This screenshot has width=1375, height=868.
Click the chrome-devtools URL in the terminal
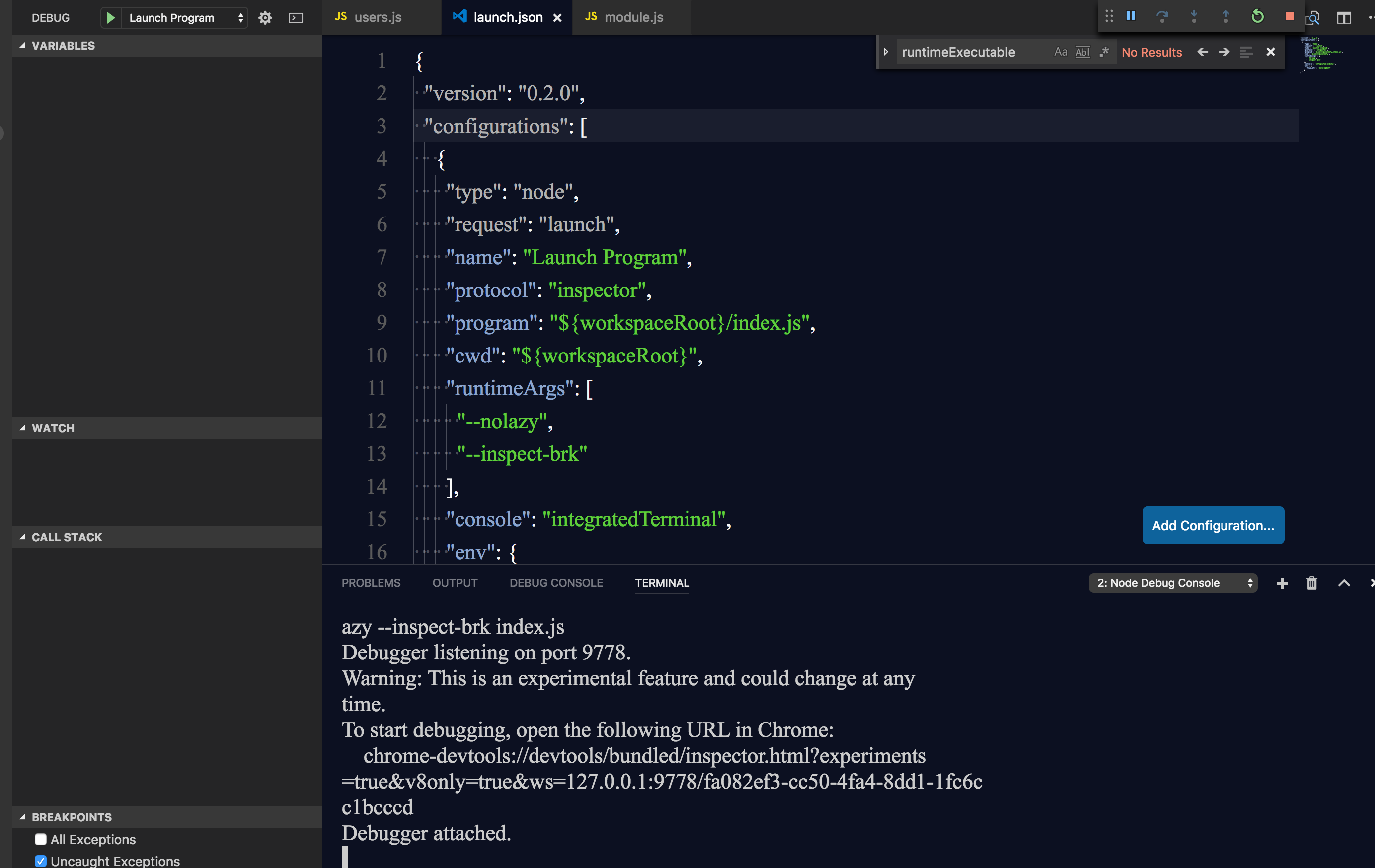click(662, 781)
